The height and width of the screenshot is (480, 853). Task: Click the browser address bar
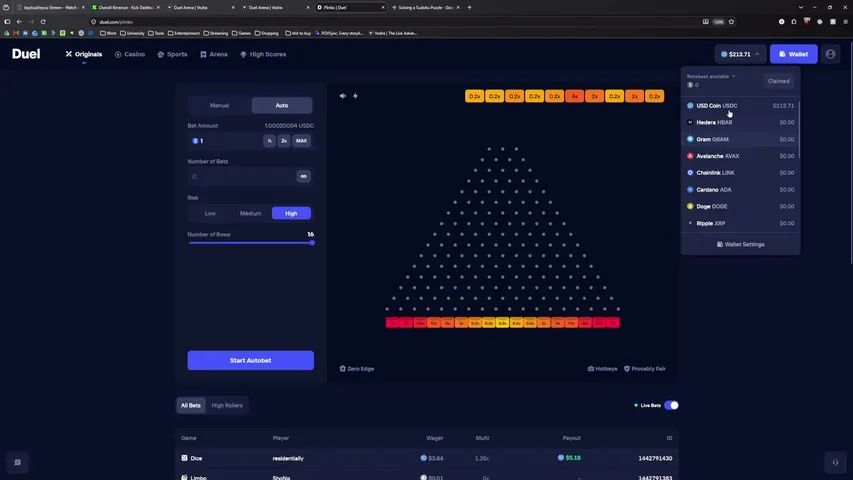tap(394, 22)
